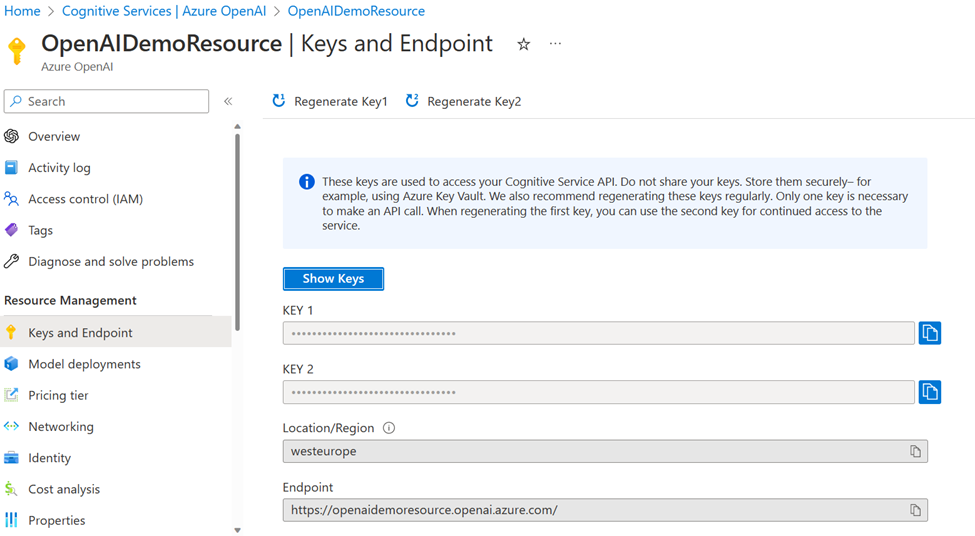The height and width of the screenshot is (536, 975).
Task: Click the purple Tags icon
Action: tap(11, 229)
